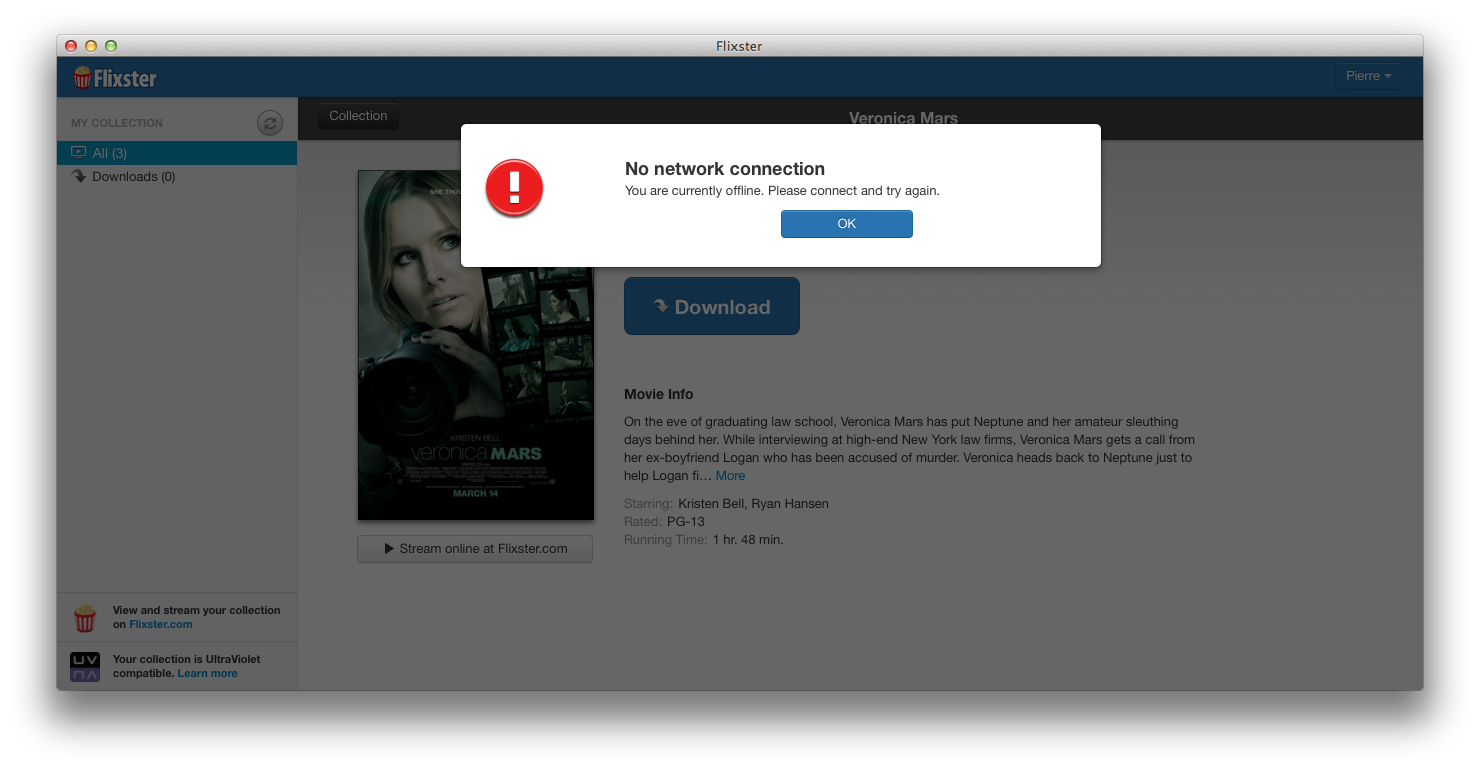Click the UltraViolet UV logo icon
This screenshot has width=1480, height=769.
[x=85, y=666]
